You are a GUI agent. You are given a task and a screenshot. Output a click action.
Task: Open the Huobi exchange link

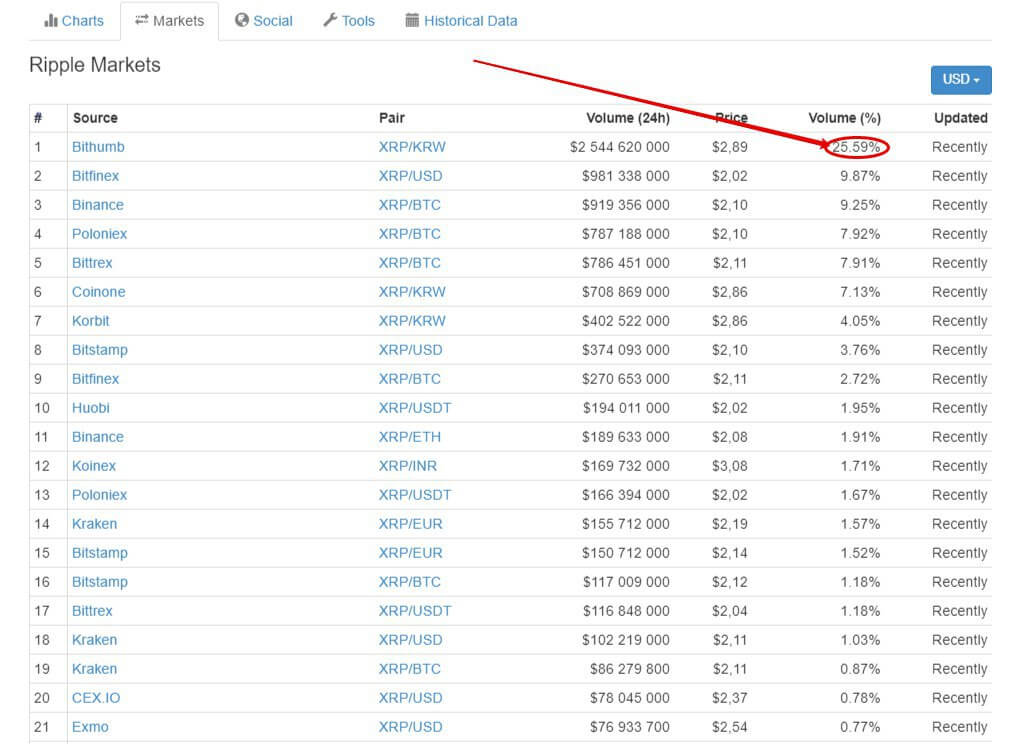(91, 408)
